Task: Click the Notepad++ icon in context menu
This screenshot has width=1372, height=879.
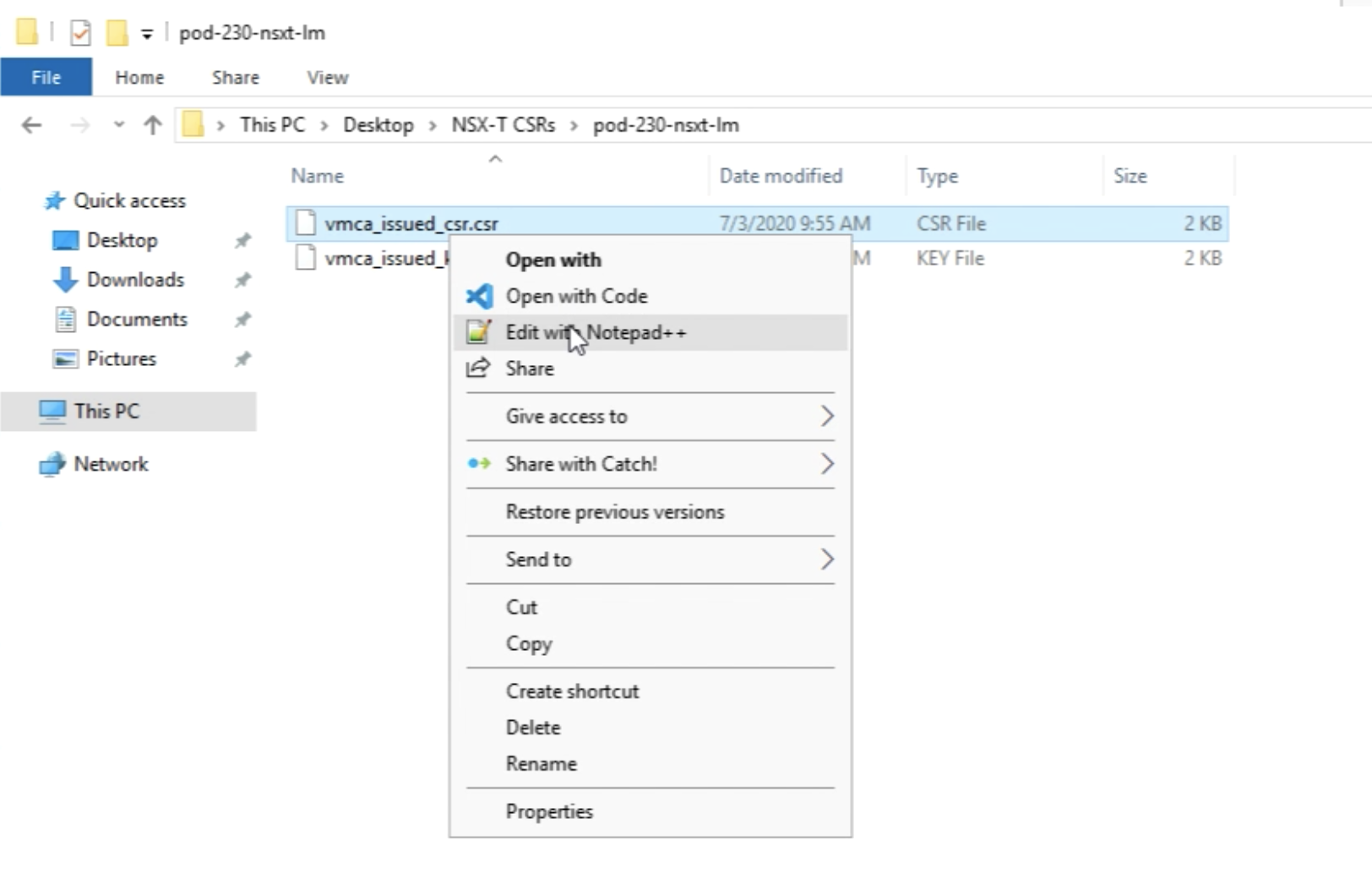Action: pyautogui.click(x=478, y=332)
